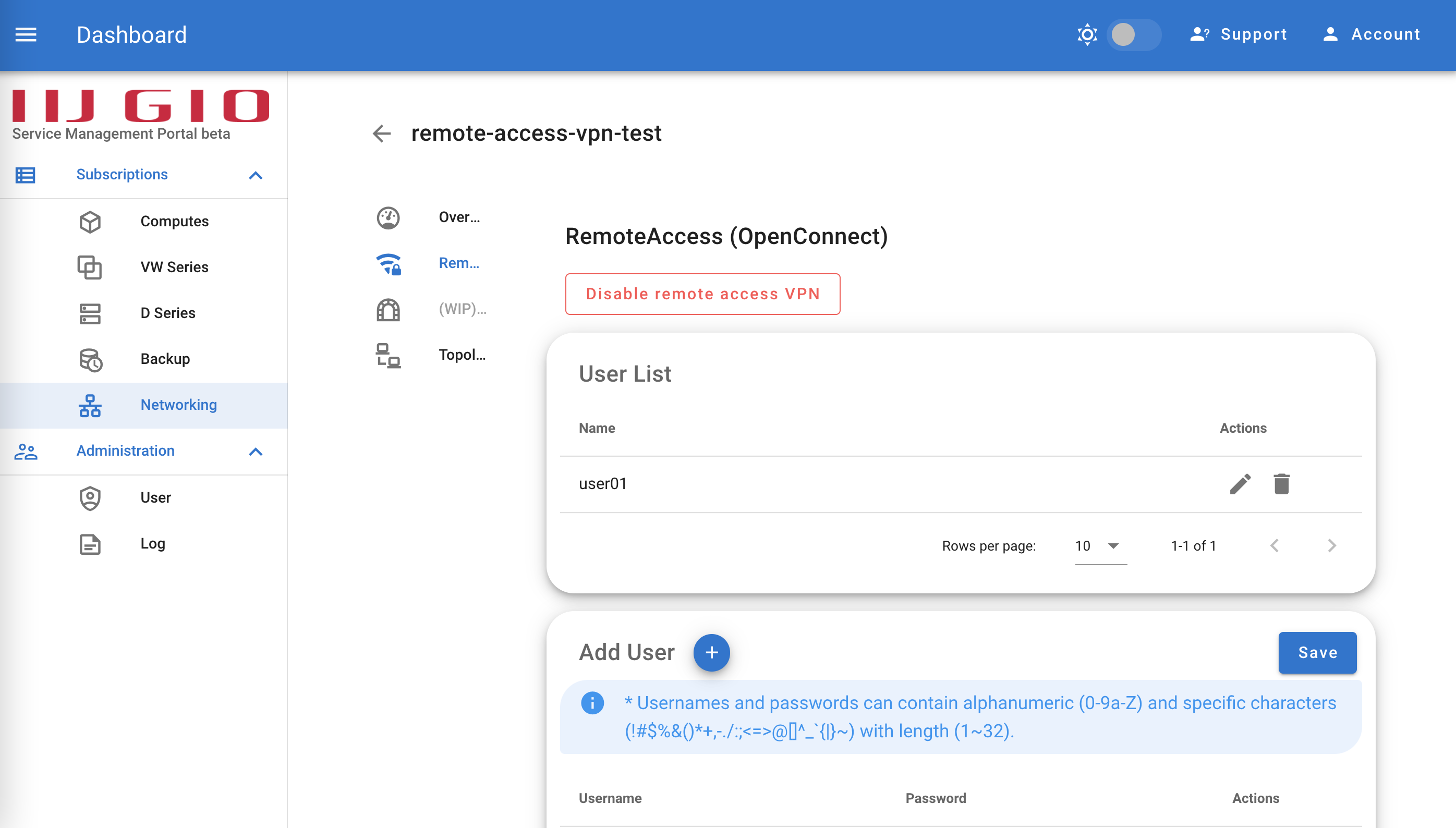Click the info icon in the username notice
This screenshot has height=828, width=1456.
(x=592, y=703)
